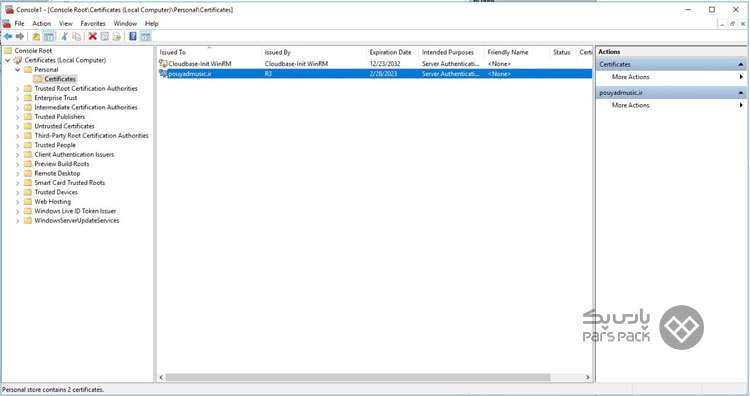Select Web Hosting folder
The height and width of the screenshot is (396, 750).
(x=53, y=202)
